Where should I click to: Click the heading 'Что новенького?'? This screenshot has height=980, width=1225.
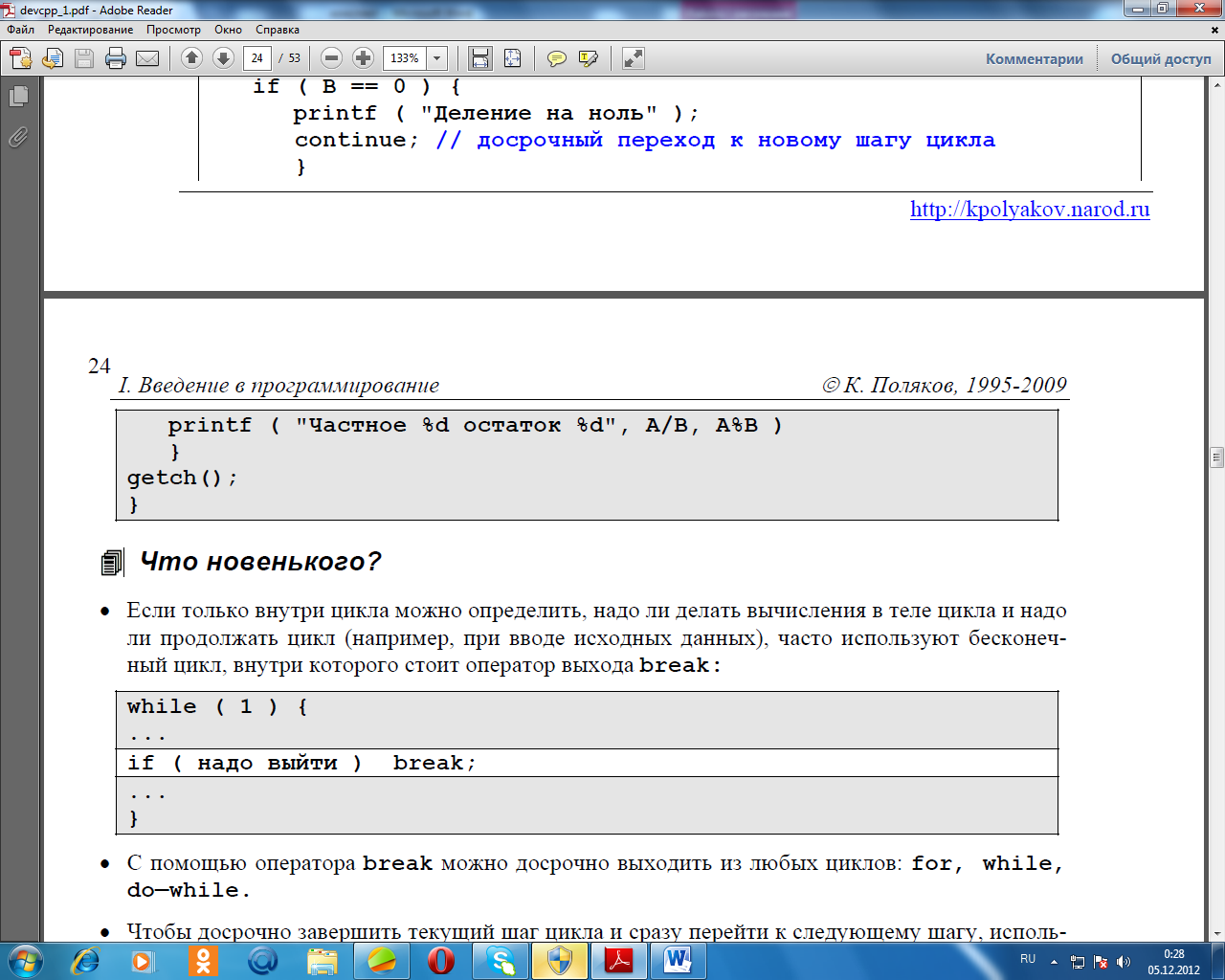pos(260,562)
